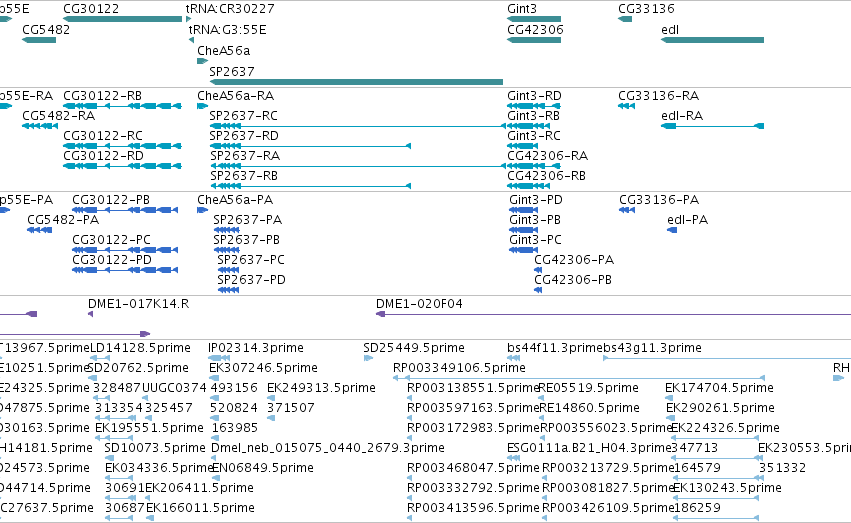
Task: Click the Gint3-RD transcript label
Action: click(x=535, y=95)
